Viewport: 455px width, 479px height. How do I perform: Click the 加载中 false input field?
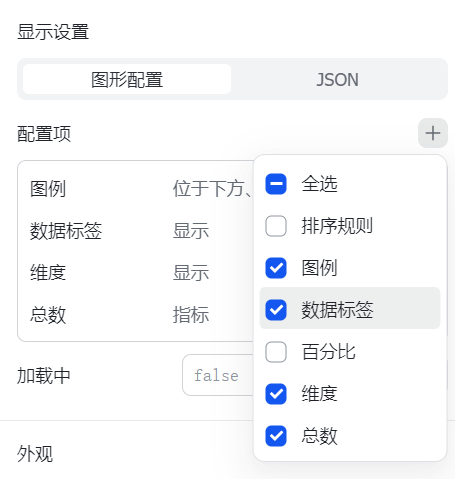pyautogui.click(x=218, y=375)
